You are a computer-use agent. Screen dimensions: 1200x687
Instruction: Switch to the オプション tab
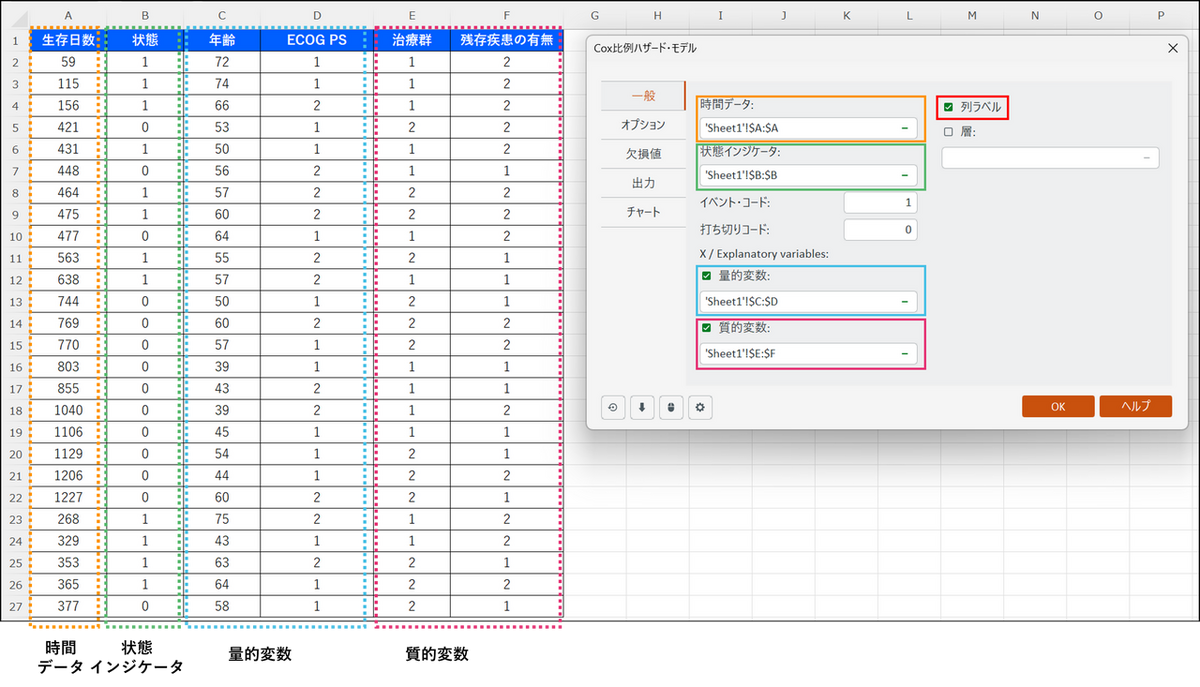pos(643,125)
